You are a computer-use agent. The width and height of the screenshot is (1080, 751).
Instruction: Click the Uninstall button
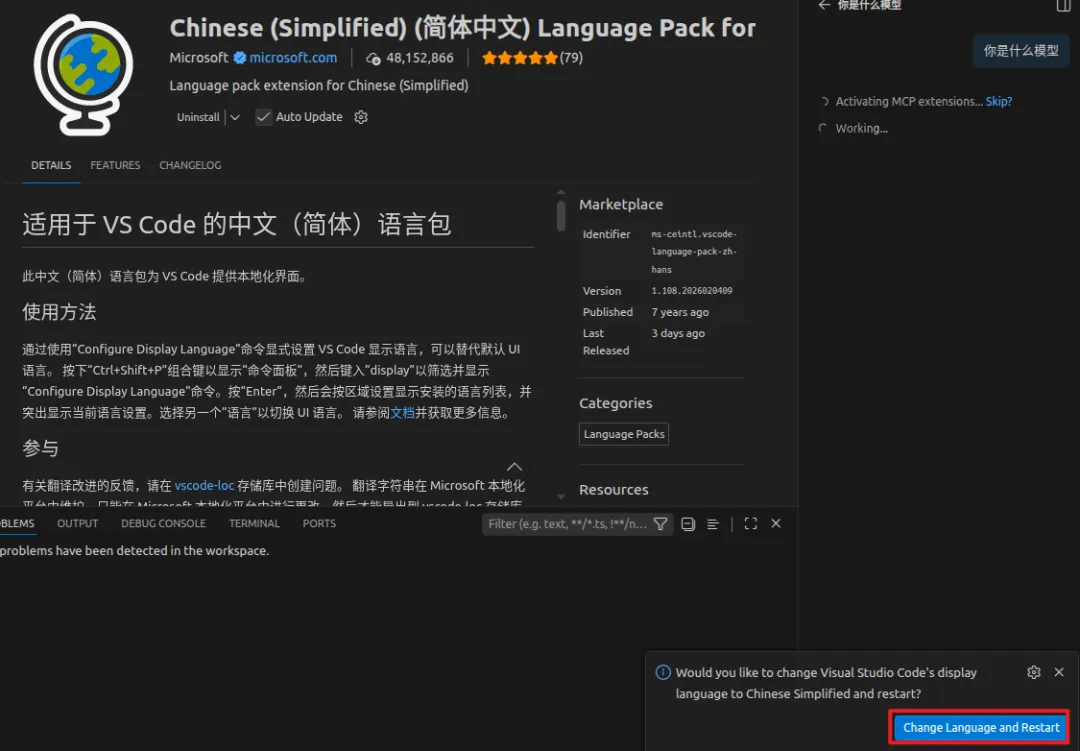point(198,117)
